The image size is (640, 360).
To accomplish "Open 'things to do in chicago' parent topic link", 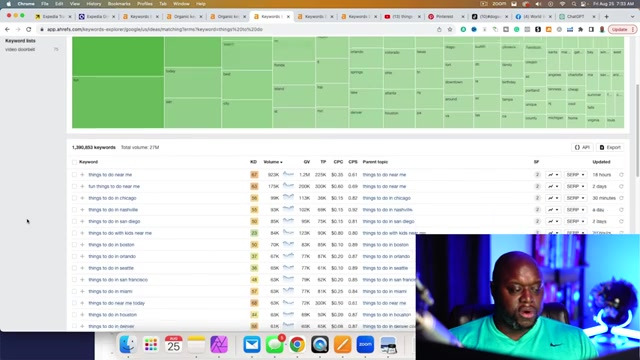I will 387,198.
